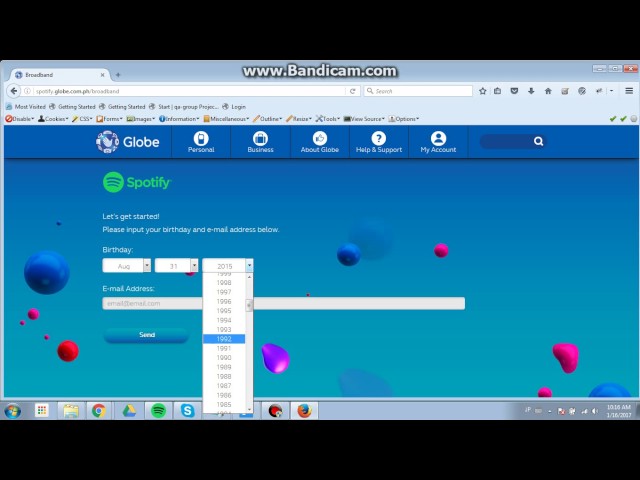Focus the Firefox Search box

pyautogui.click(x=418, y=91)
